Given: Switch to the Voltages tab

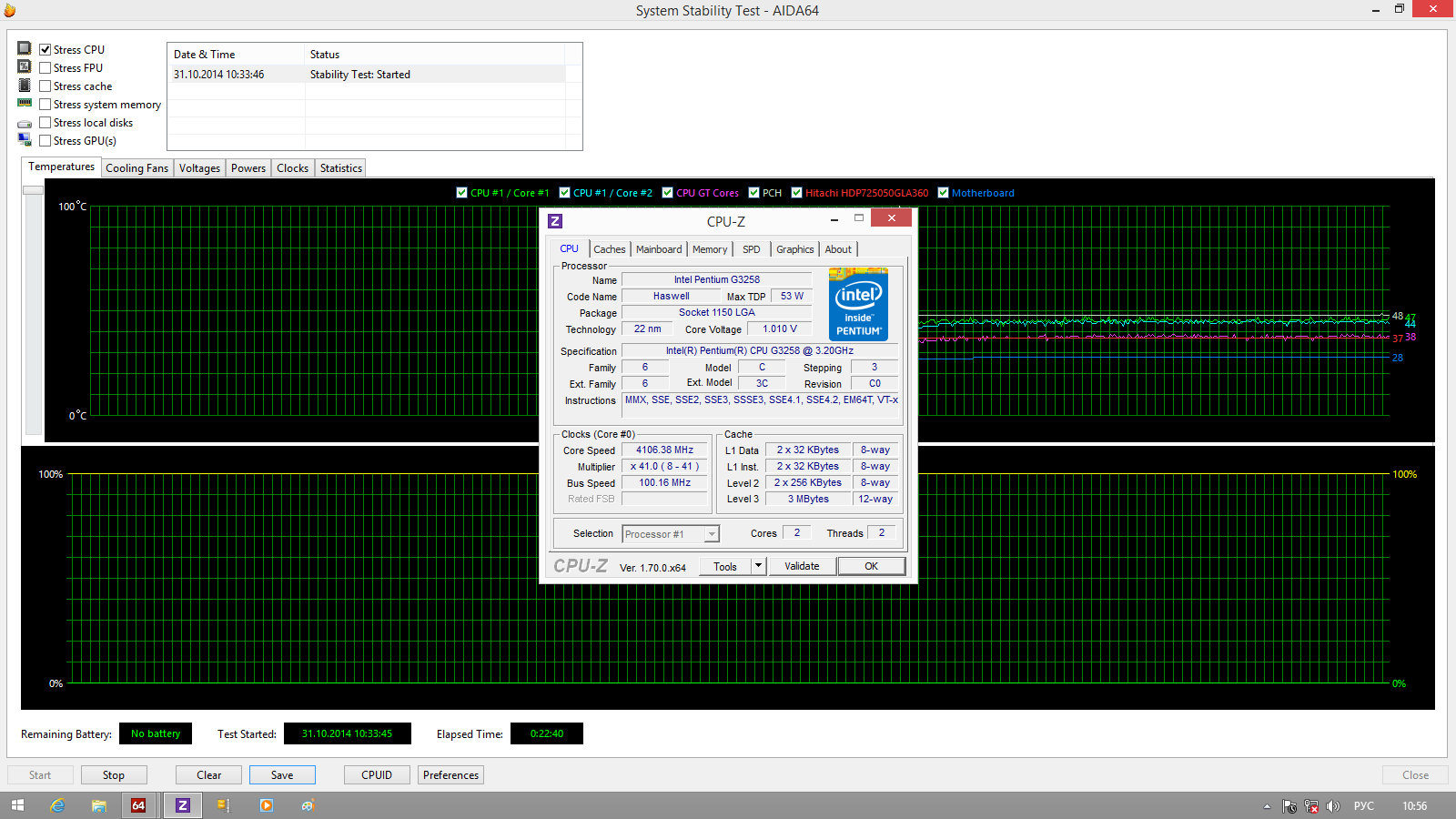Looking at the screenshot, I should click(x=199, y=168).
